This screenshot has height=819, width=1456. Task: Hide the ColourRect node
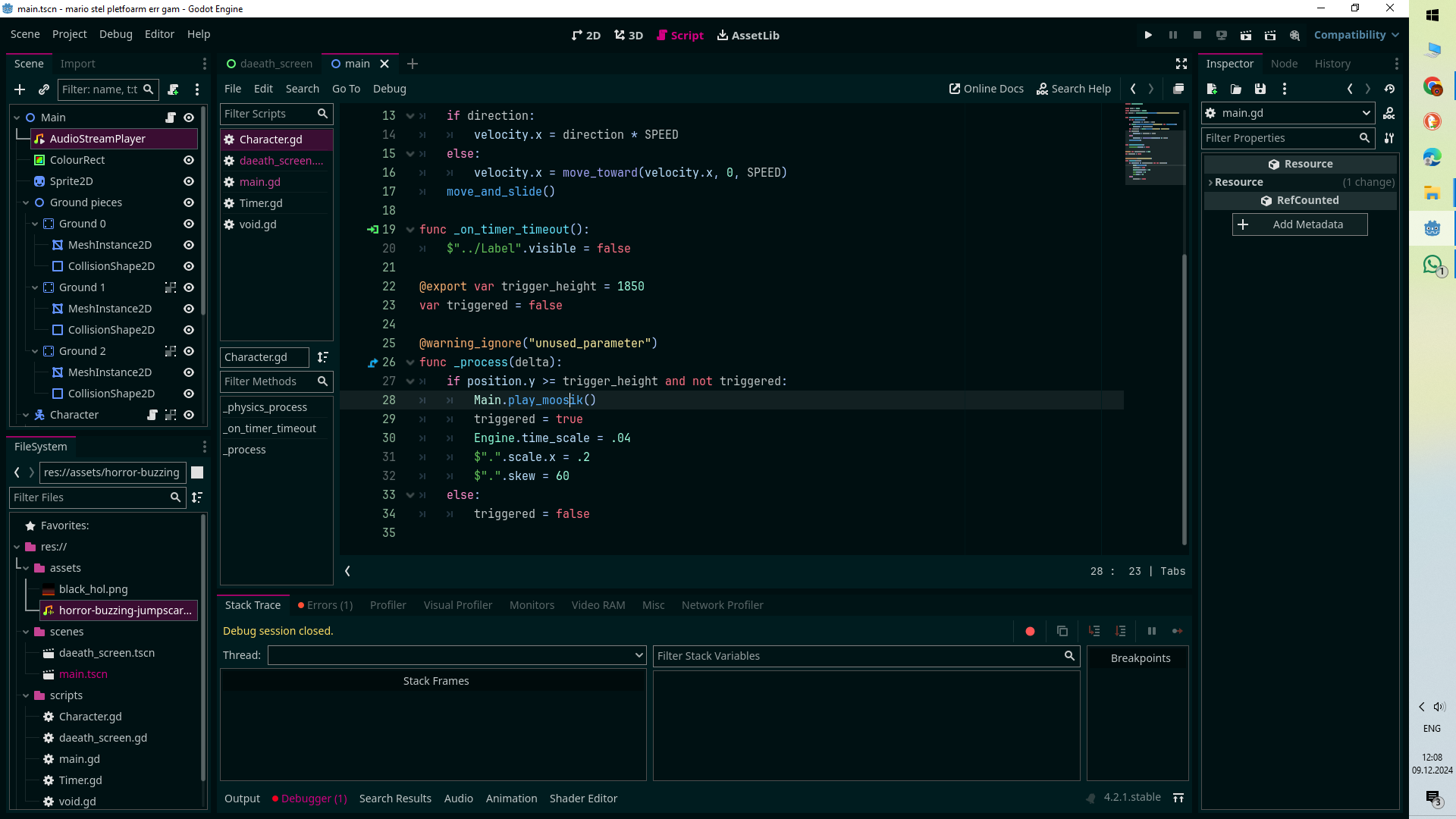pyautogui.click(x=189, y=160)
